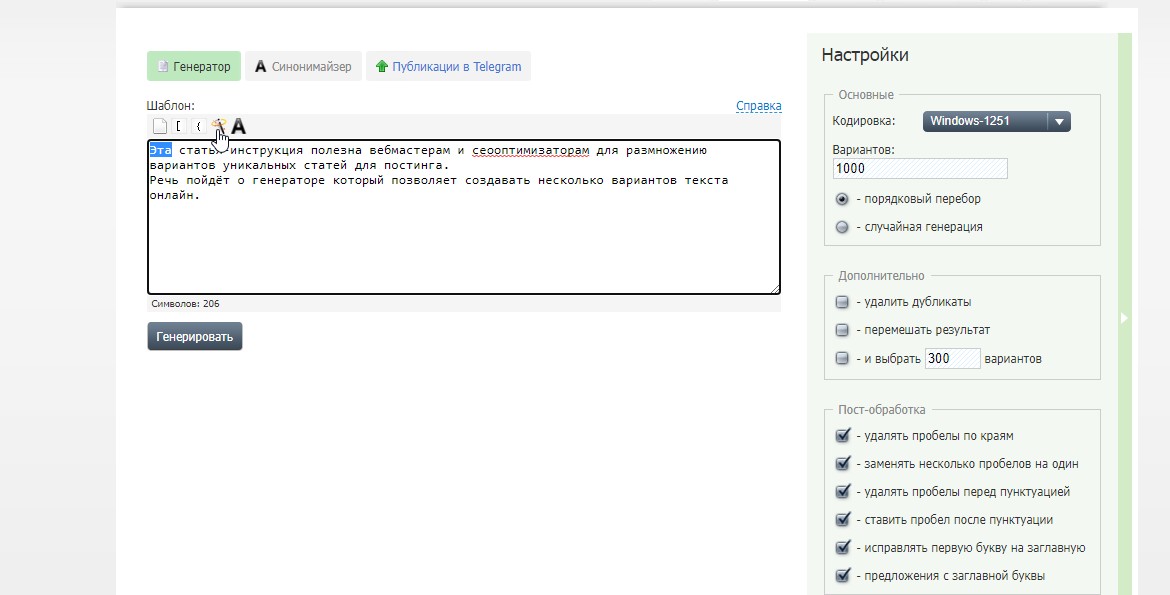The image size is (1170, 595).
Task: Enable перемешать результат checkbox
Action: [x=842, y=330]
